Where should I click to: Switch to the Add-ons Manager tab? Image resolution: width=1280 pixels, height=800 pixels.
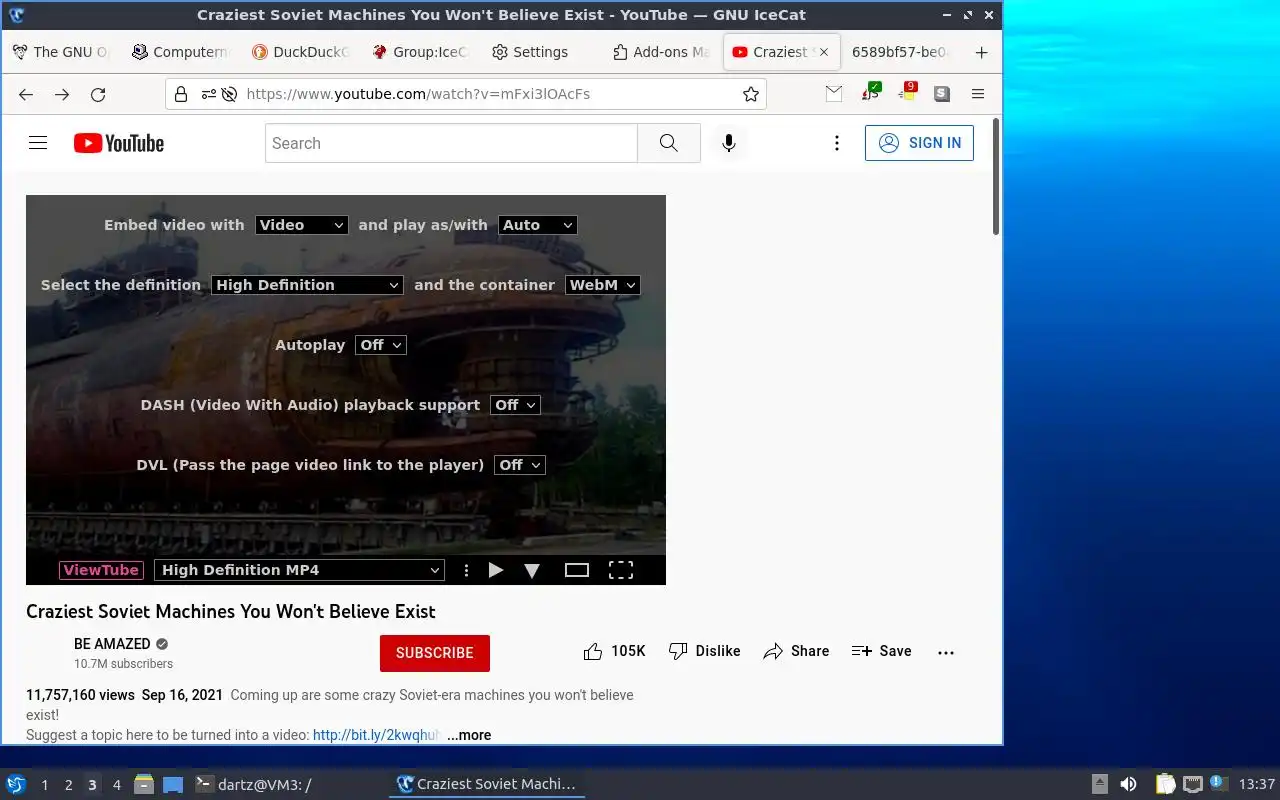coord(660,52)
